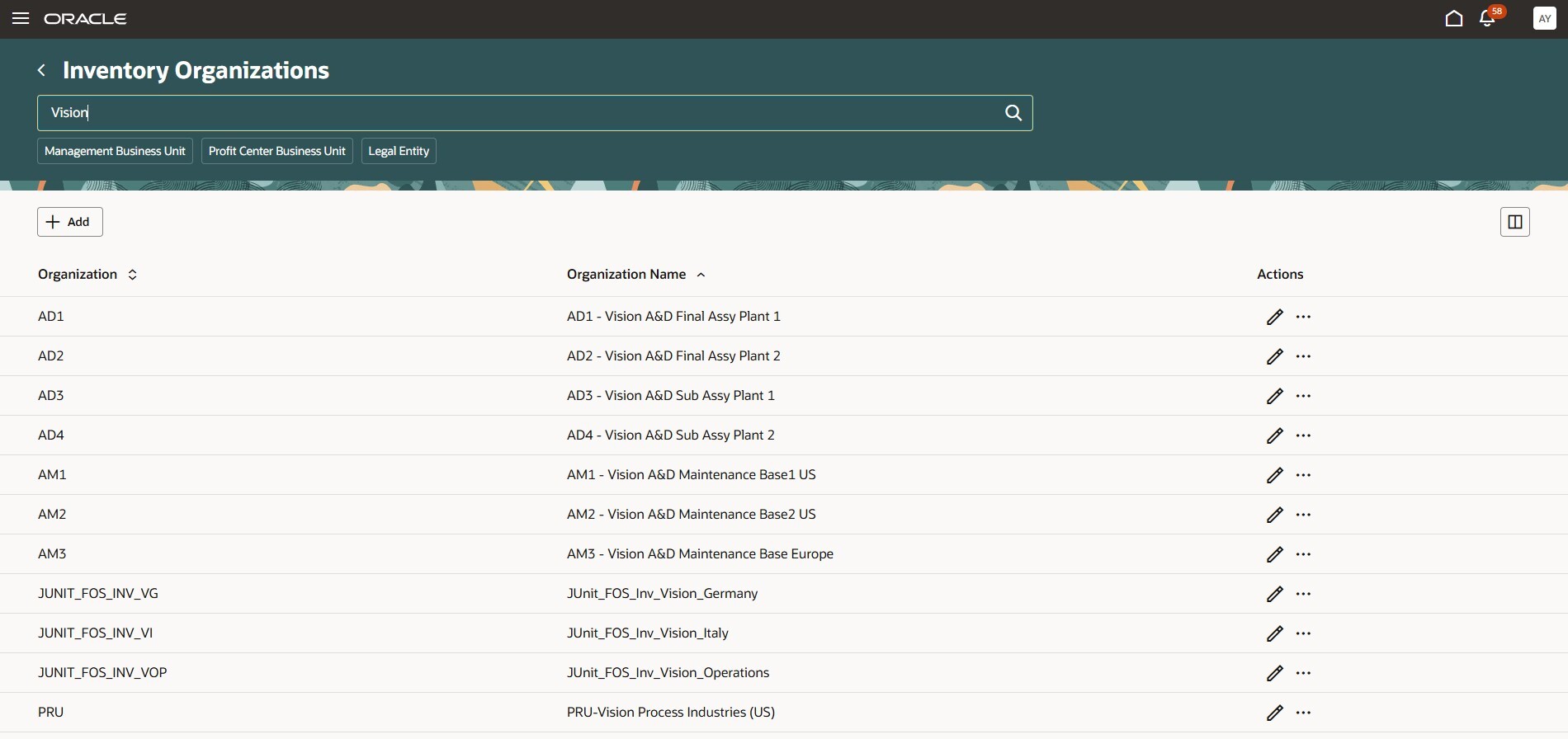Click the Actions column header
Image resolution: width=1568 pixels, height=739 pixels.
pos(1280,274)
